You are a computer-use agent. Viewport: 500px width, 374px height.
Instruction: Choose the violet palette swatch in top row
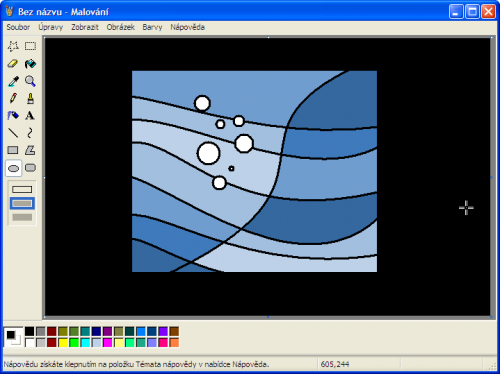coord(163,331)
